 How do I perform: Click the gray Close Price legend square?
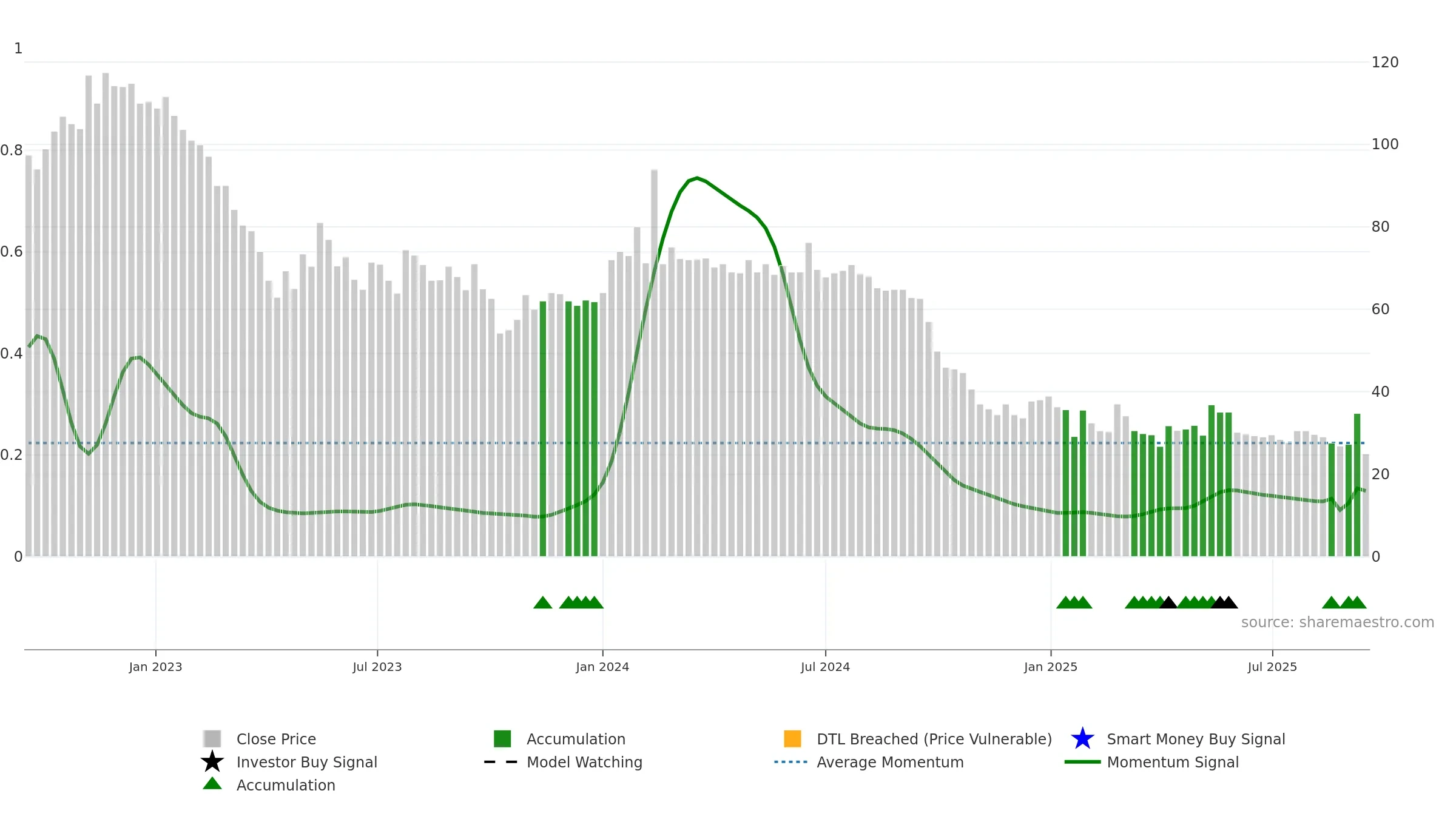point(212,738)
